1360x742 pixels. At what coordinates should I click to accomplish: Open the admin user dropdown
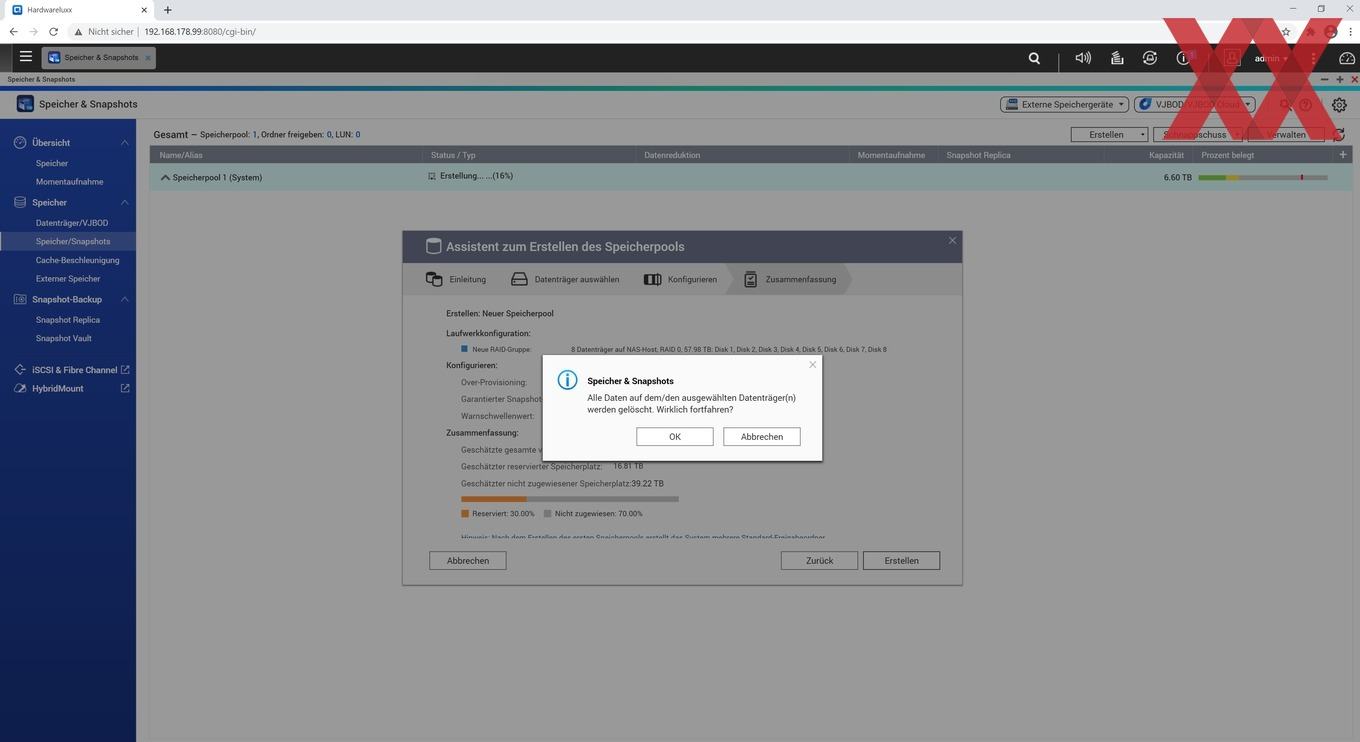pos(1271,58)
